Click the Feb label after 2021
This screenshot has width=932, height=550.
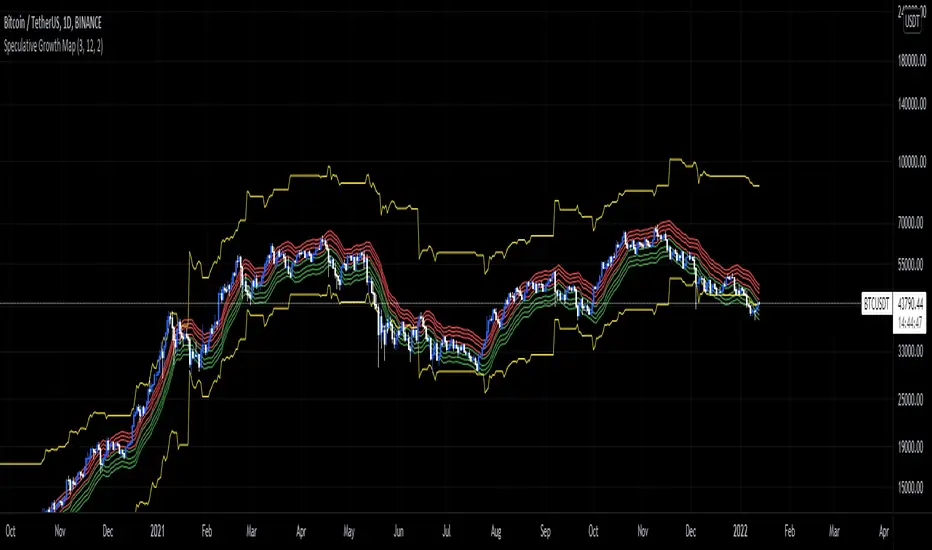[206, 531]
